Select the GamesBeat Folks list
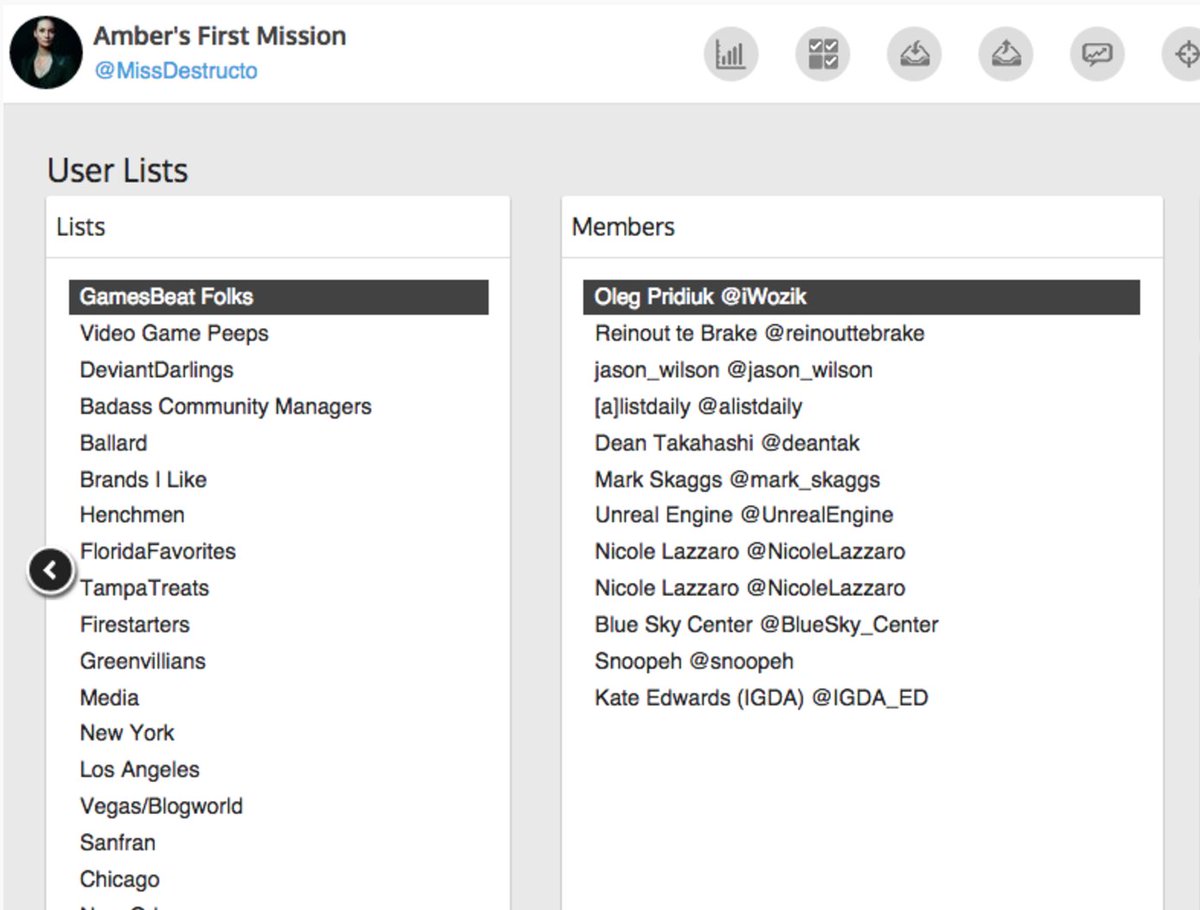This screenshot has height=910, width=1200. pos(279,297)
